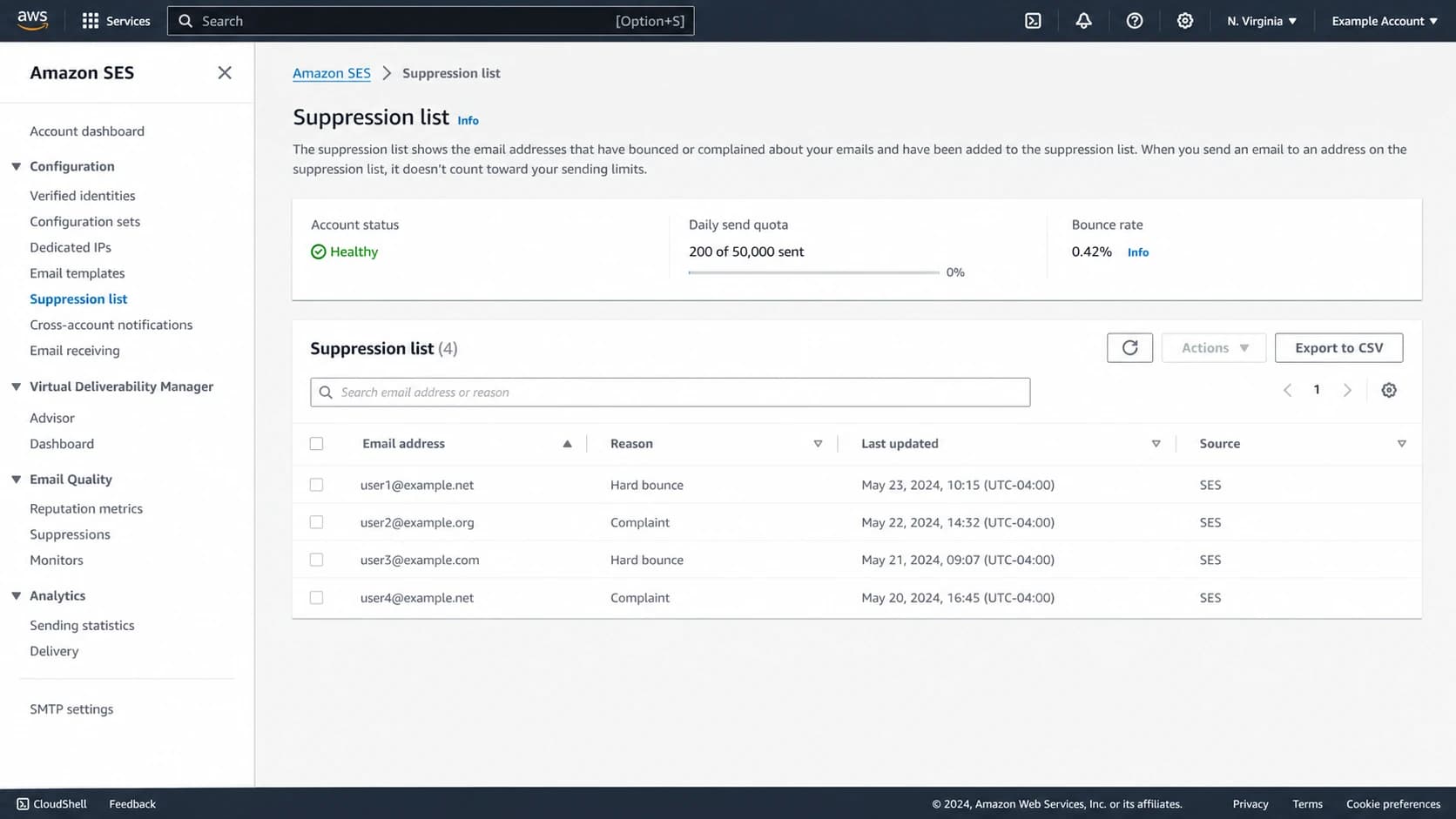Collapse Virtual Deliverability Manager section
The height and width of the screenshot is (819, 1456).
(x=17, y=386)
